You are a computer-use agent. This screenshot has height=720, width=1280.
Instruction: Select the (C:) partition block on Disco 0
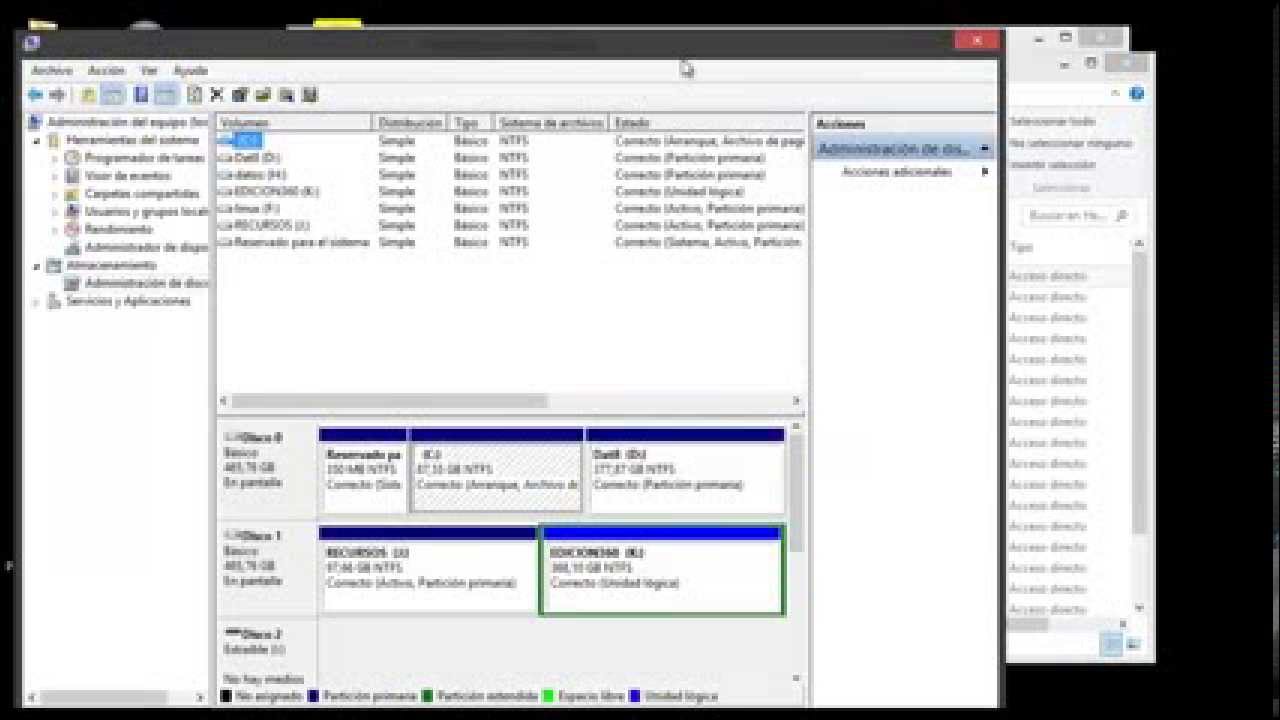(x=497, y=471)
